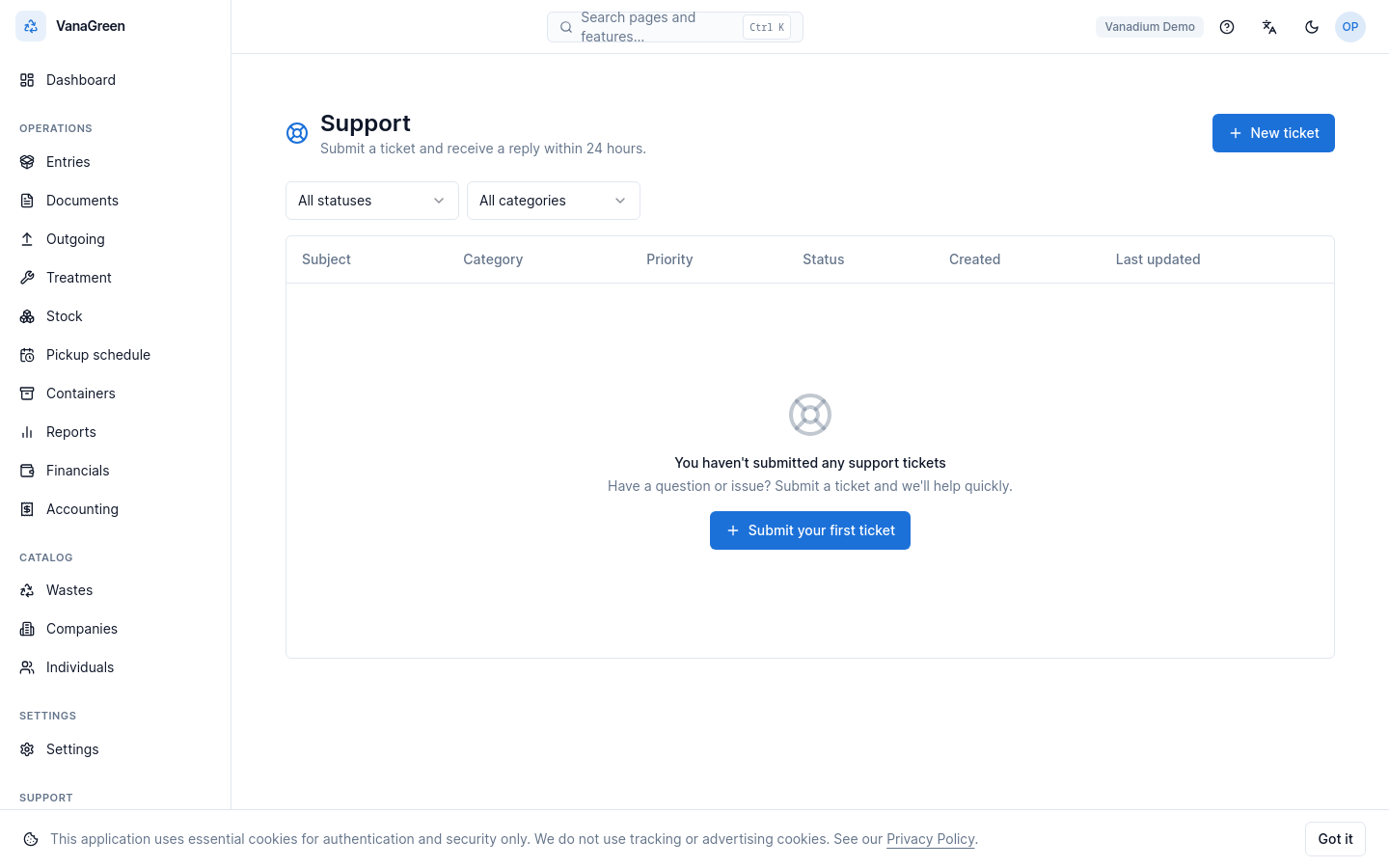
Task: Open the Privacy Policy link
Action: [931, 839]
